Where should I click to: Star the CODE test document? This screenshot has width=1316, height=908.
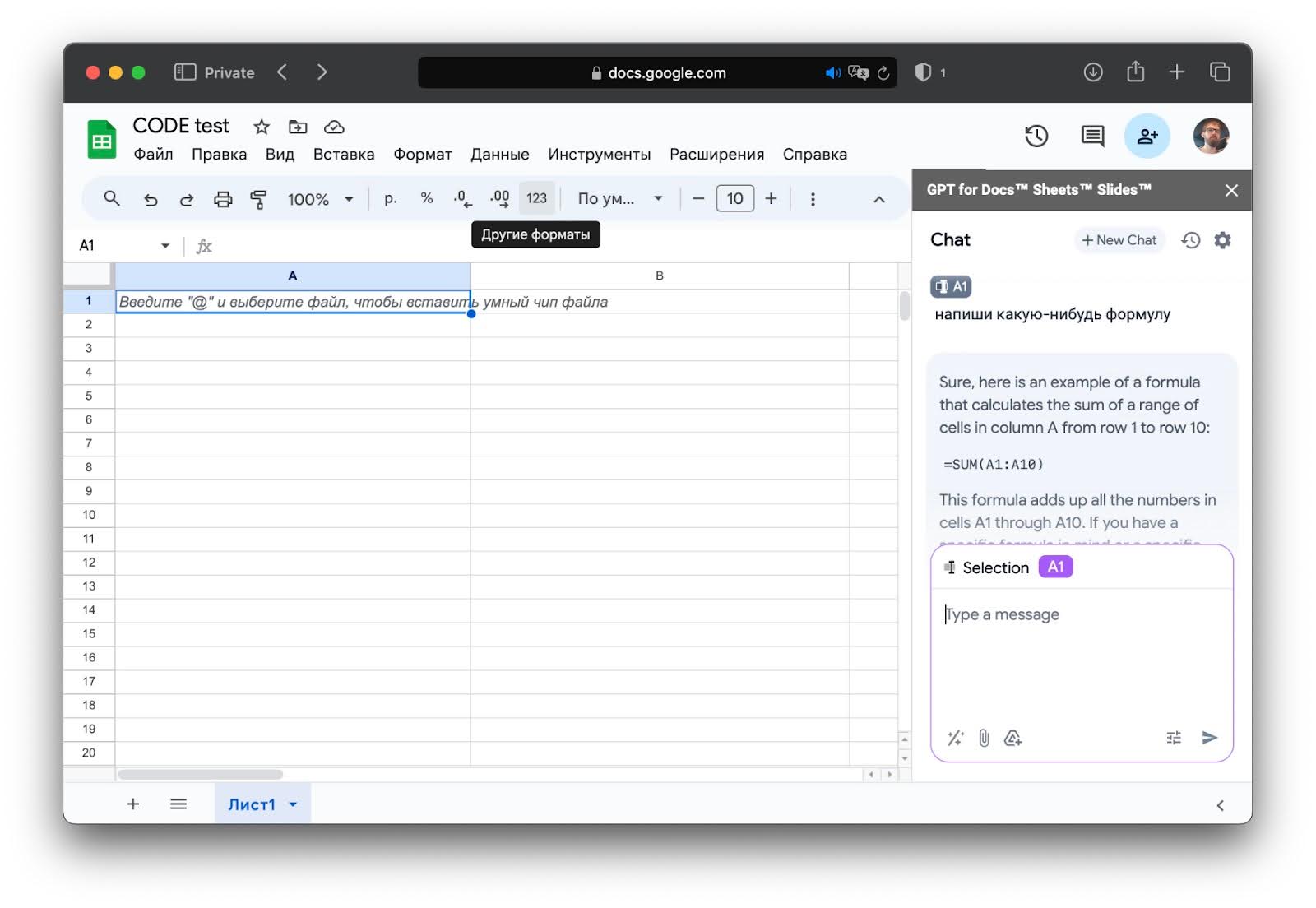coord(262,127)
